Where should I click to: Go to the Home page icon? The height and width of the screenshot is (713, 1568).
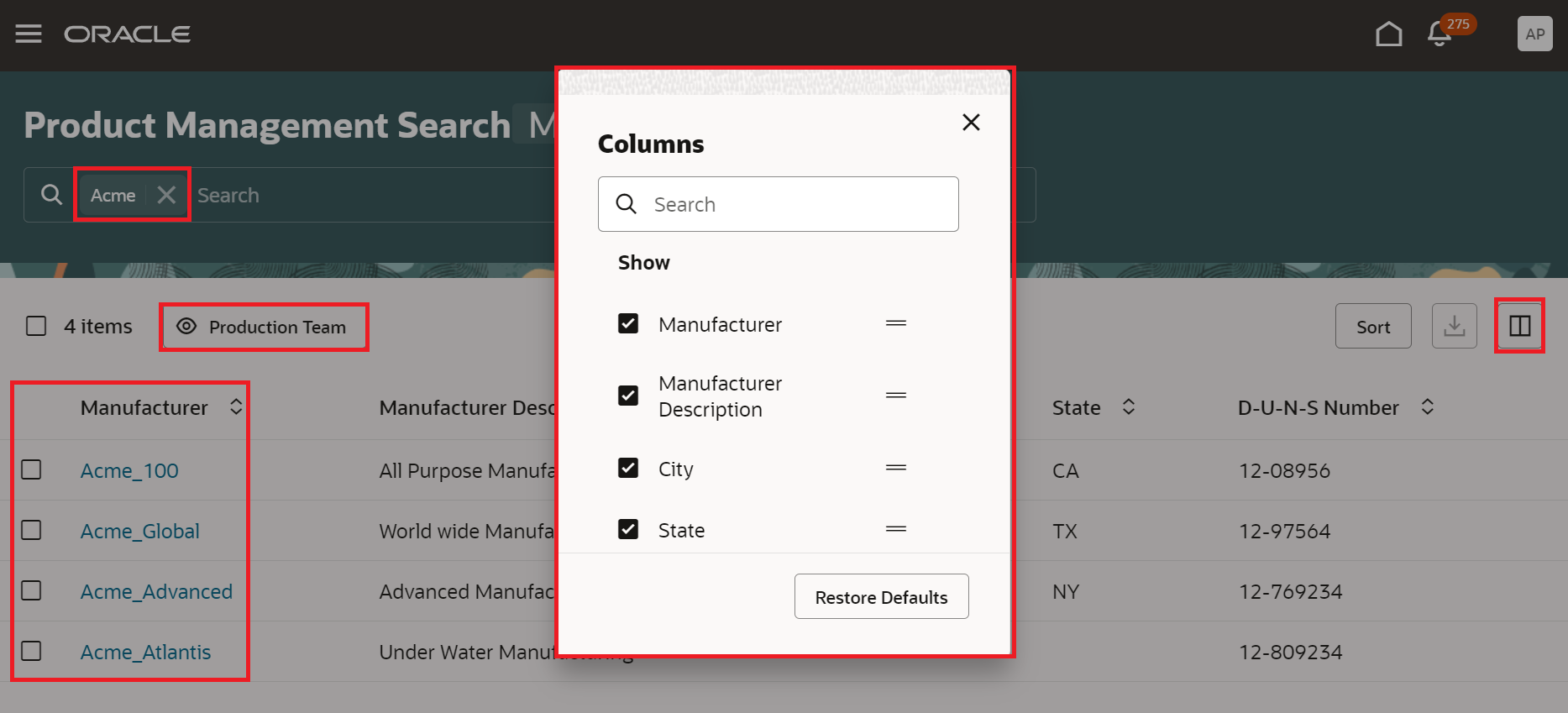click(1389, 34)
